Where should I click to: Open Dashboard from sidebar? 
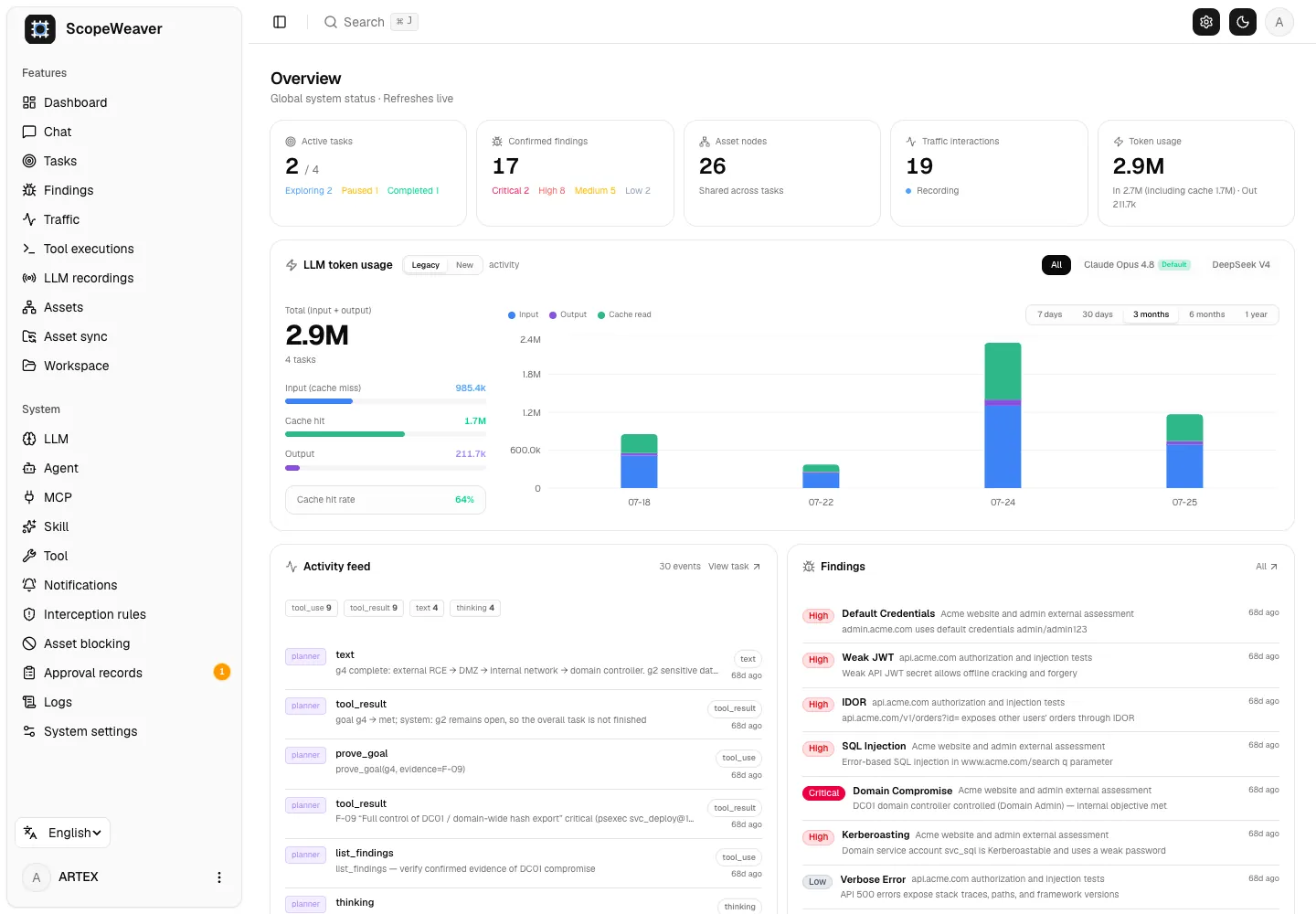tap(124, 102)
